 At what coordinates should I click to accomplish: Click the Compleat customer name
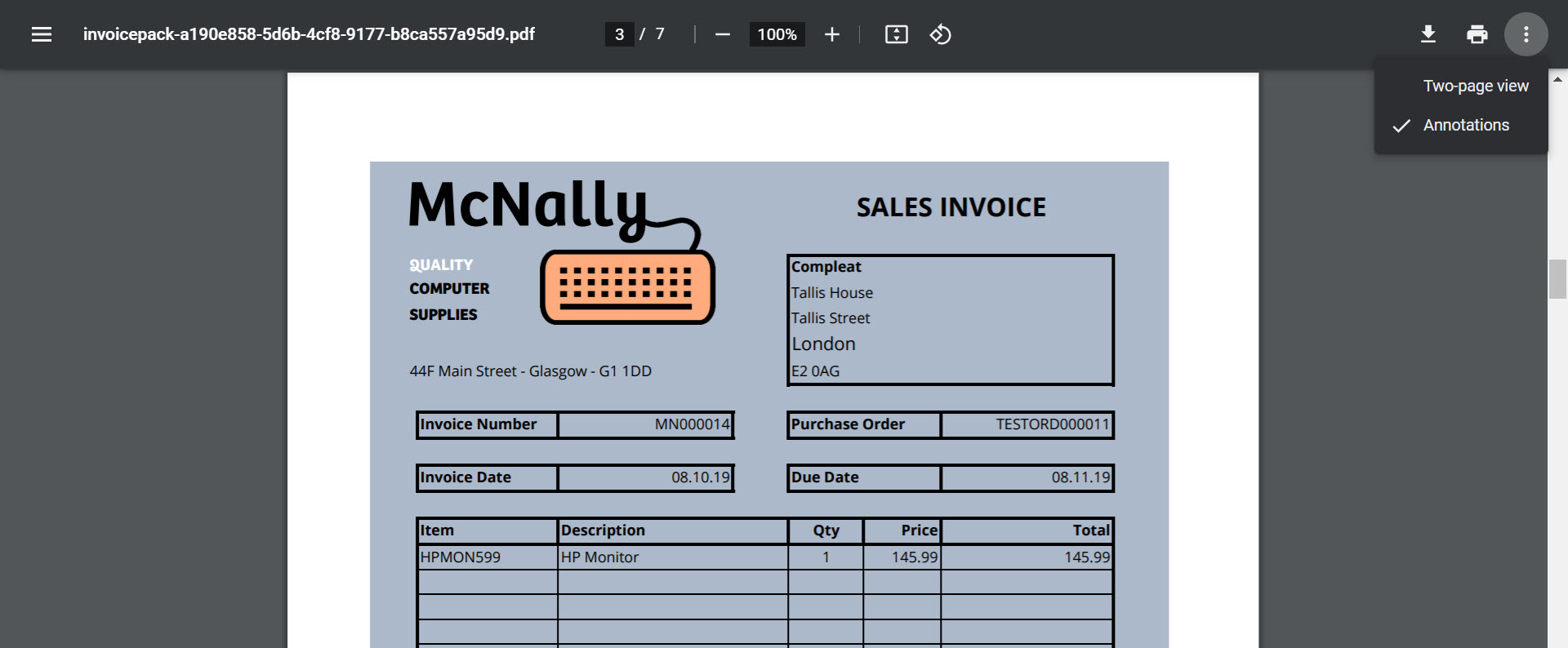point(826,267)
